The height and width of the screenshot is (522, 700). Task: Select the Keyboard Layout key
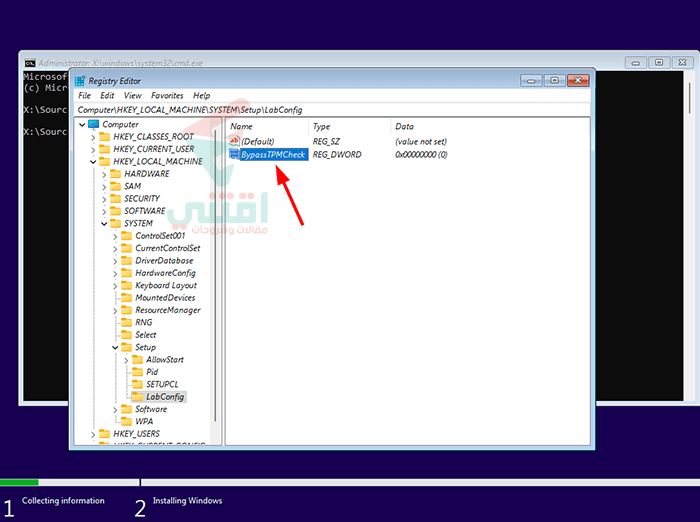pos(166,285)
